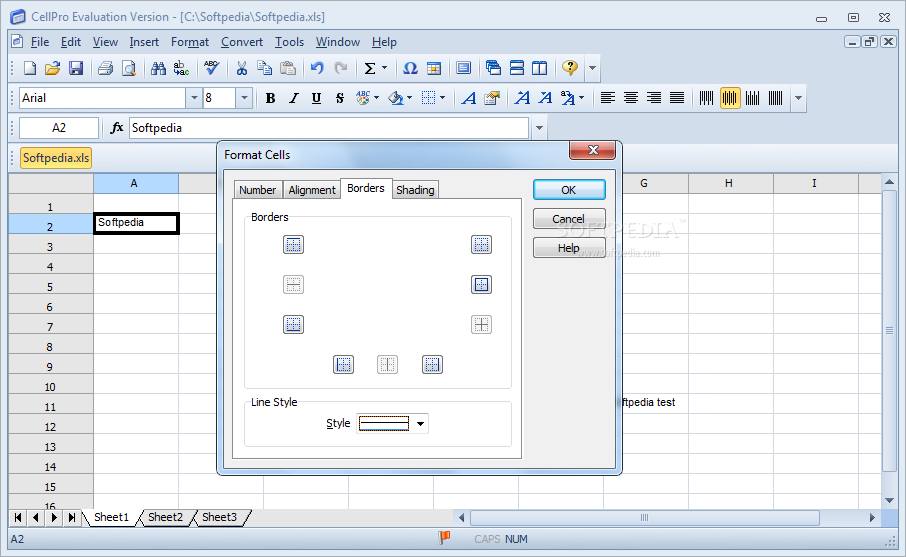
Task: Open the fill color dropdown arrow
Action: tap(409, 98)
